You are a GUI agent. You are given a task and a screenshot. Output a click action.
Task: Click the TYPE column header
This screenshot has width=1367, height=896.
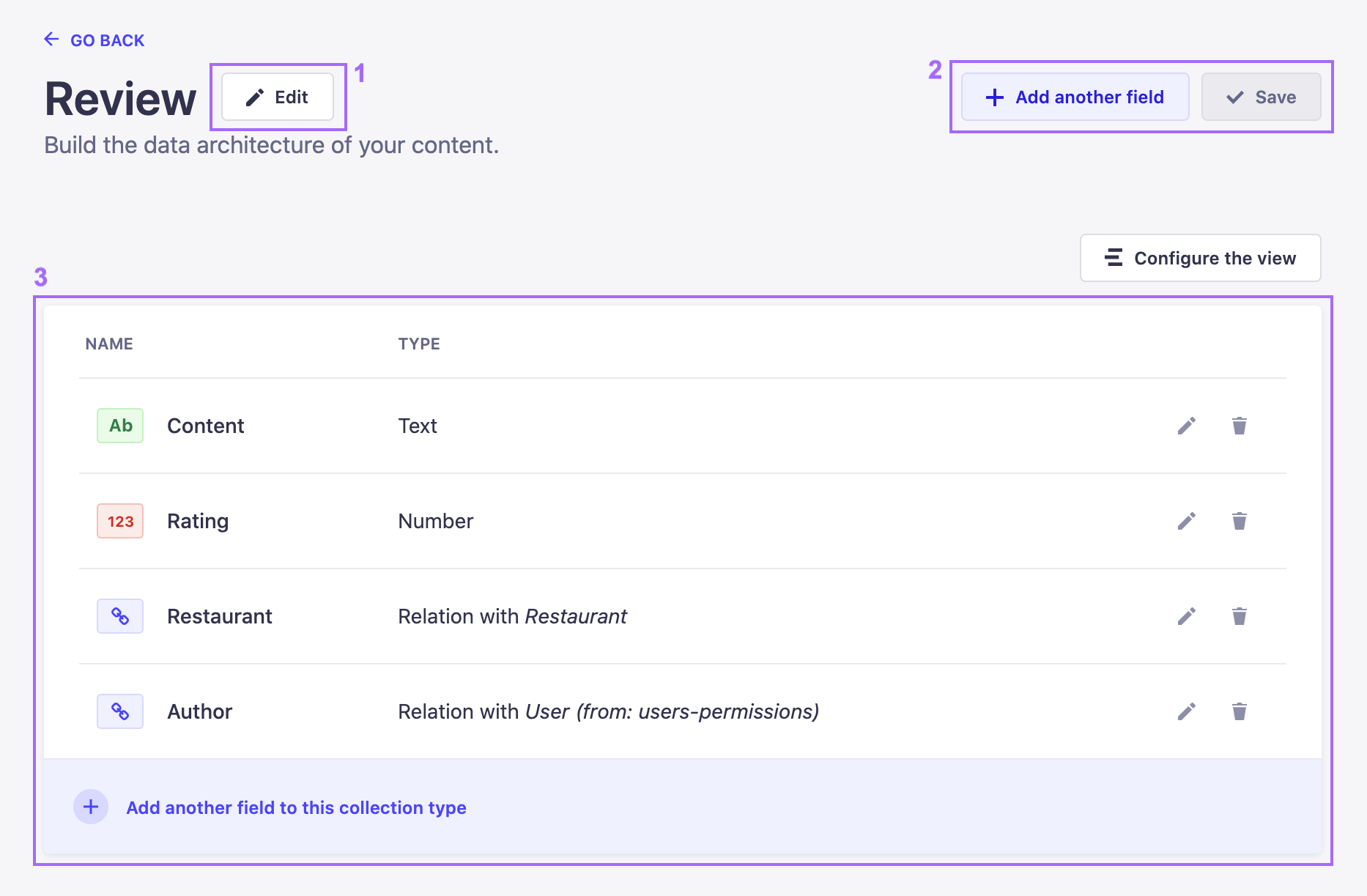pos(419,343)
